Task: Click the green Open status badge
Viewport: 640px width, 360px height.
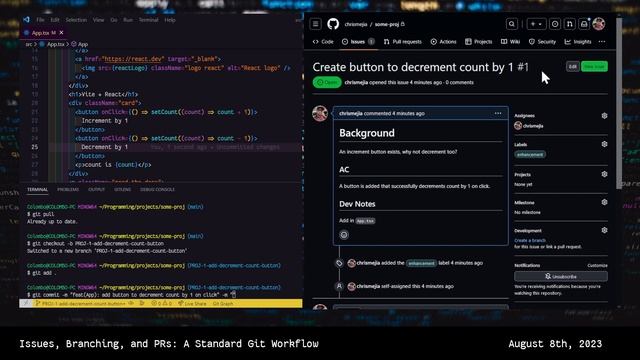Action: click(327, 82)
